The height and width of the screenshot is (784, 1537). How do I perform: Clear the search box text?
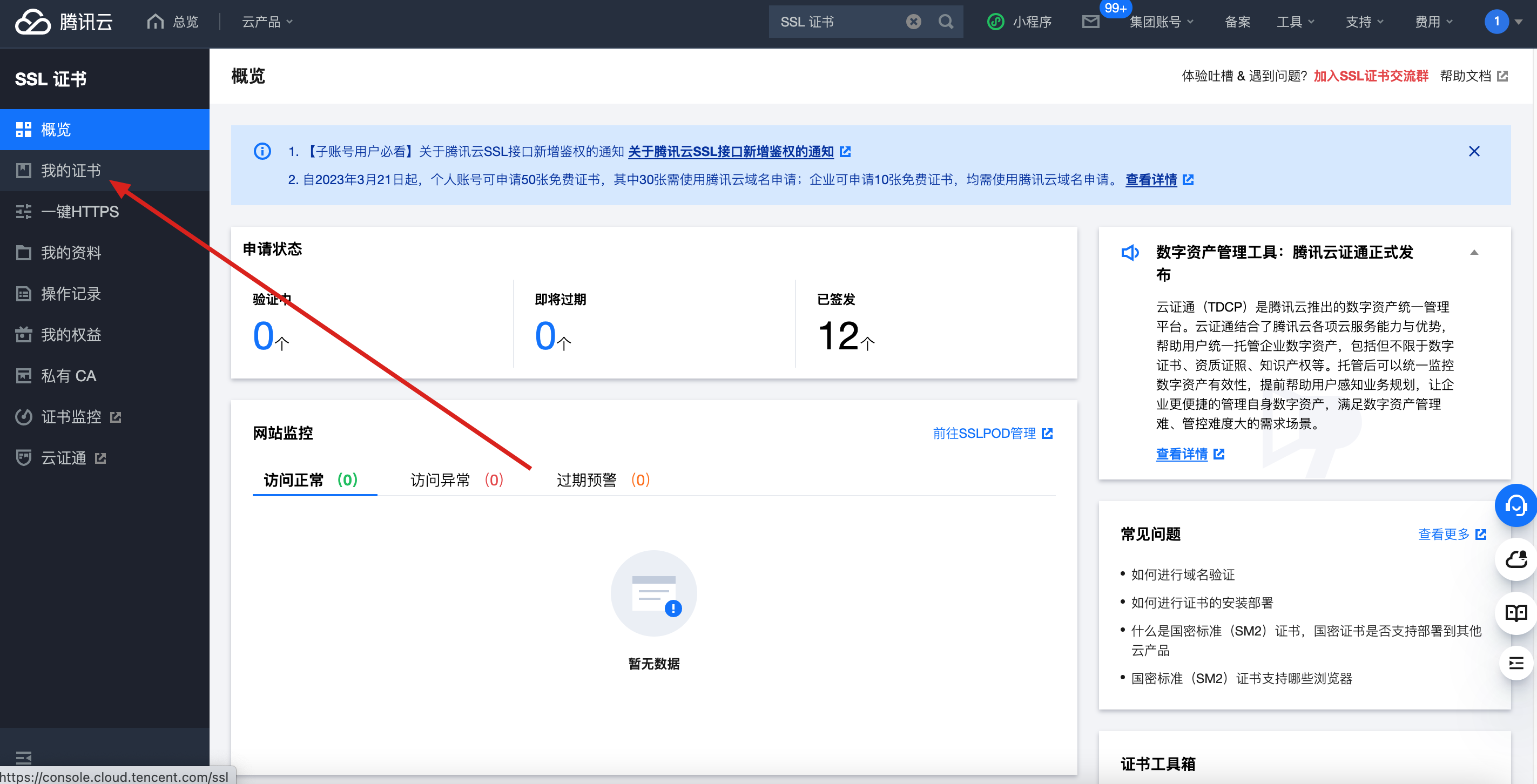tap(913, 22)
